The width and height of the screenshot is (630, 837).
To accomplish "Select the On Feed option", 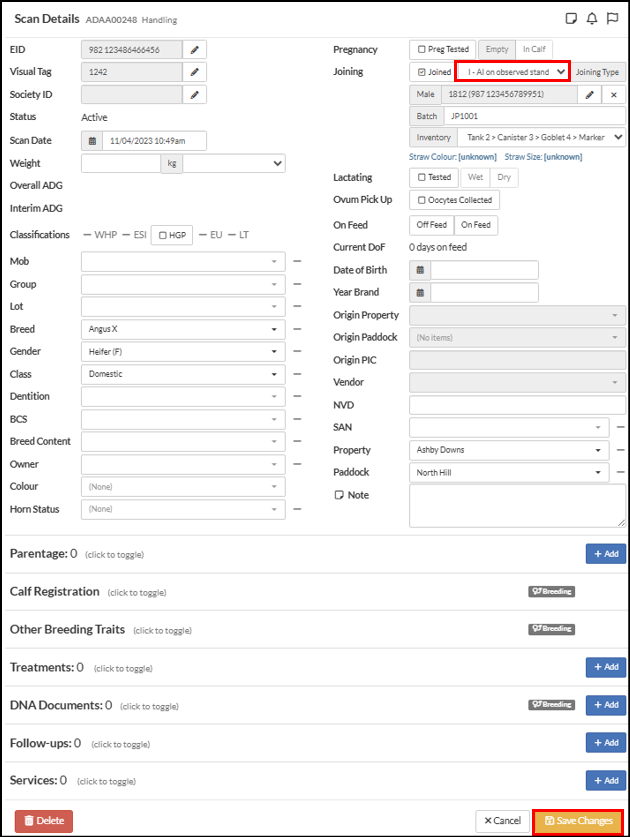I will coord(475,225).
